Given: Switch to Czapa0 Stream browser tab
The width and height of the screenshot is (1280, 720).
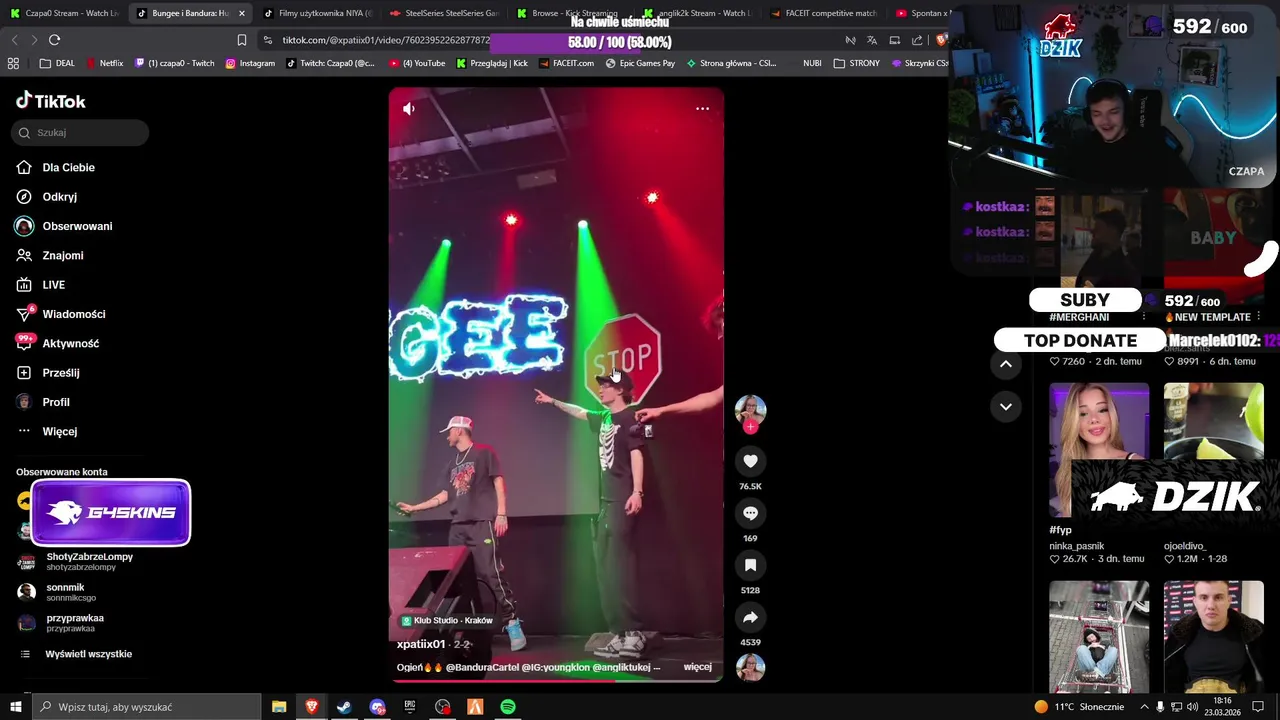Looking at the screenshot, I should [x=62, y=13].
